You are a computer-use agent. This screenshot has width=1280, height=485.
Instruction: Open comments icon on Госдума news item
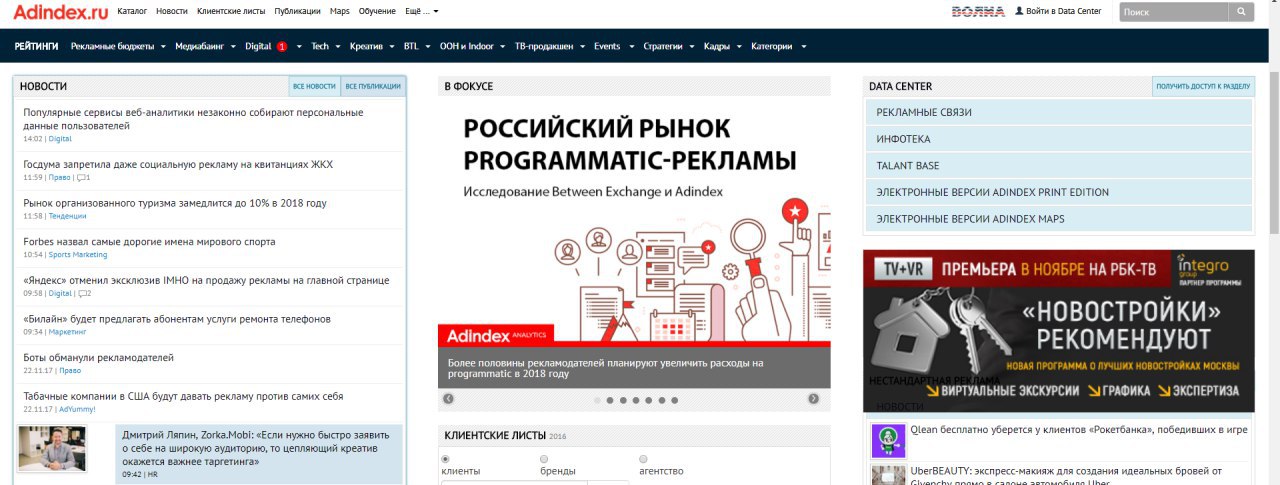tap(83, 177)
